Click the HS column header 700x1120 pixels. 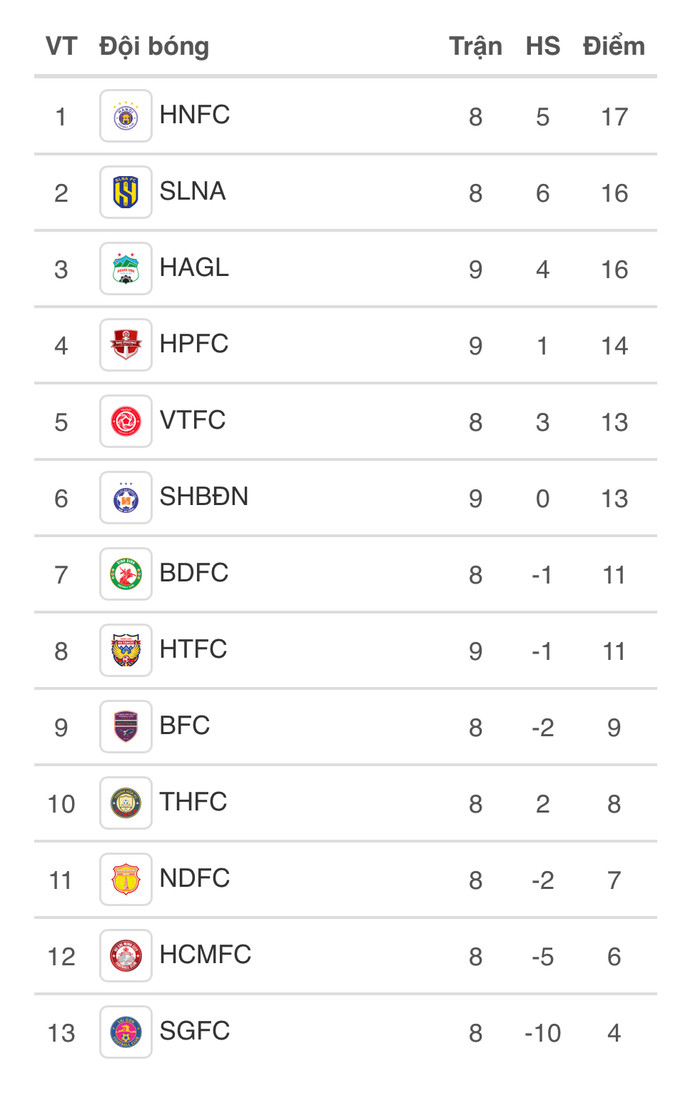coord(543,46)
